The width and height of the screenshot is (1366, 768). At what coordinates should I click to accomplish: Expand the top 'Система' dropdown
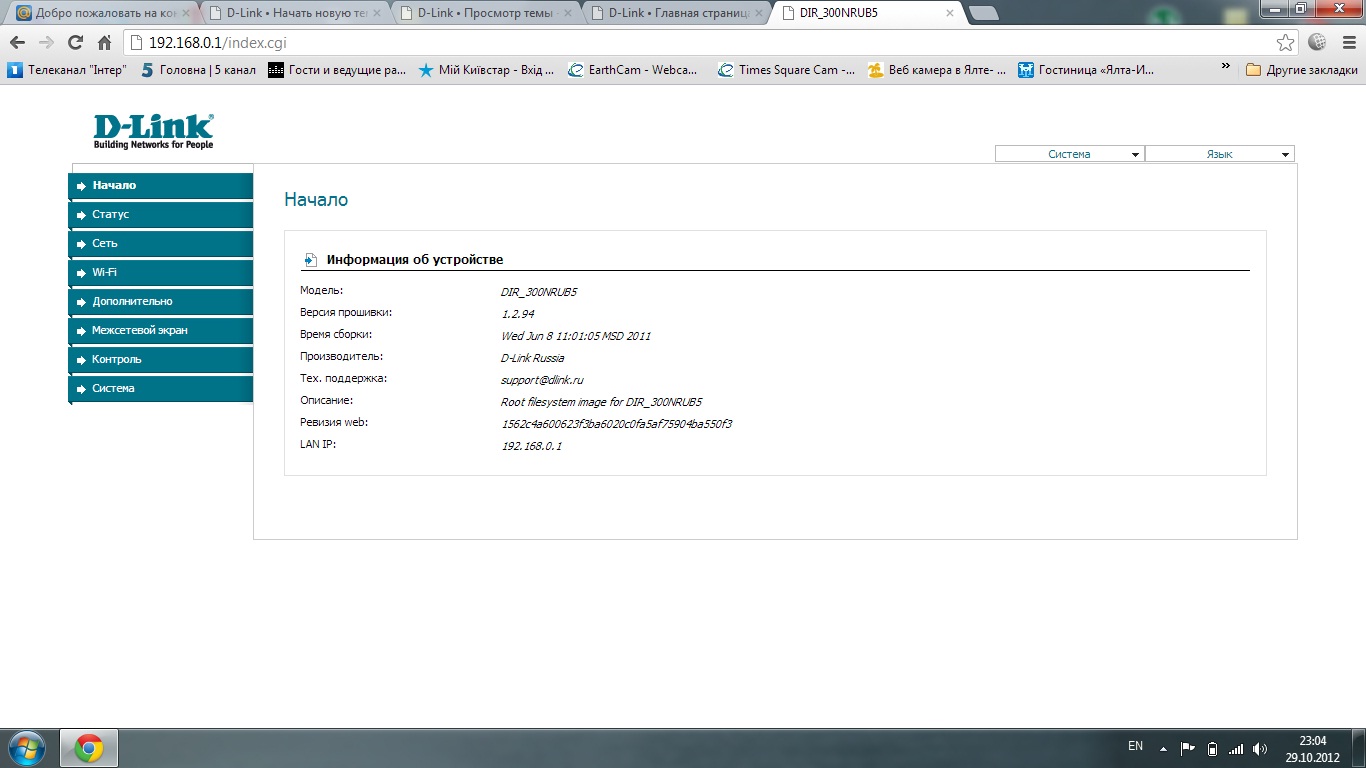point(1069,154)
